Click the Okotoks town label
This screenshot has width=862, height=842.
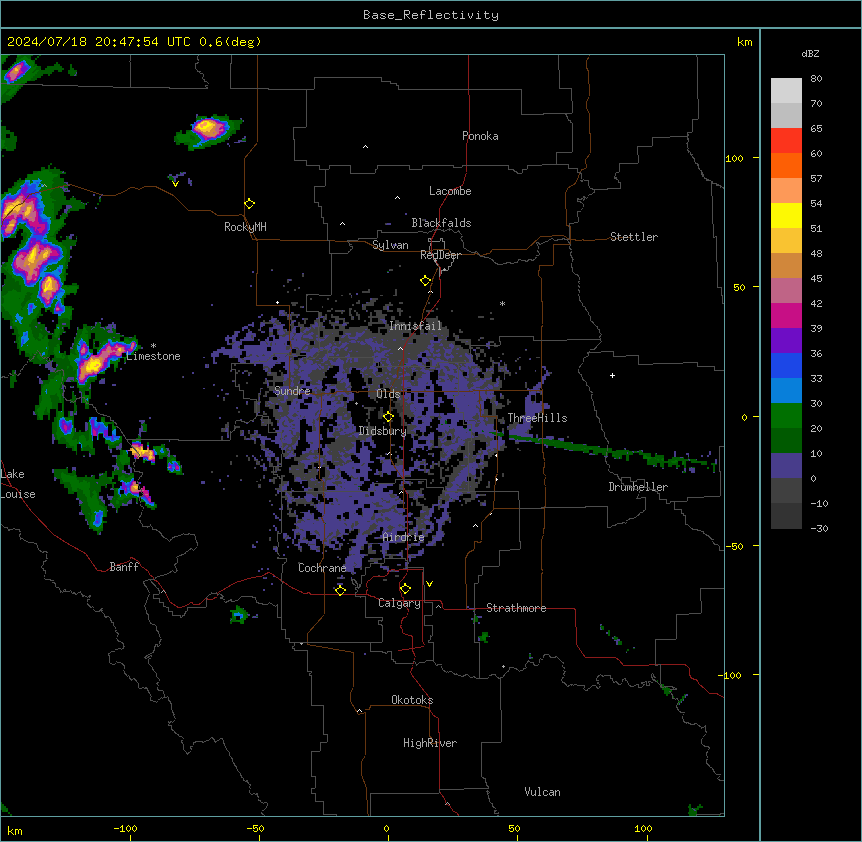tap(412, 700)
